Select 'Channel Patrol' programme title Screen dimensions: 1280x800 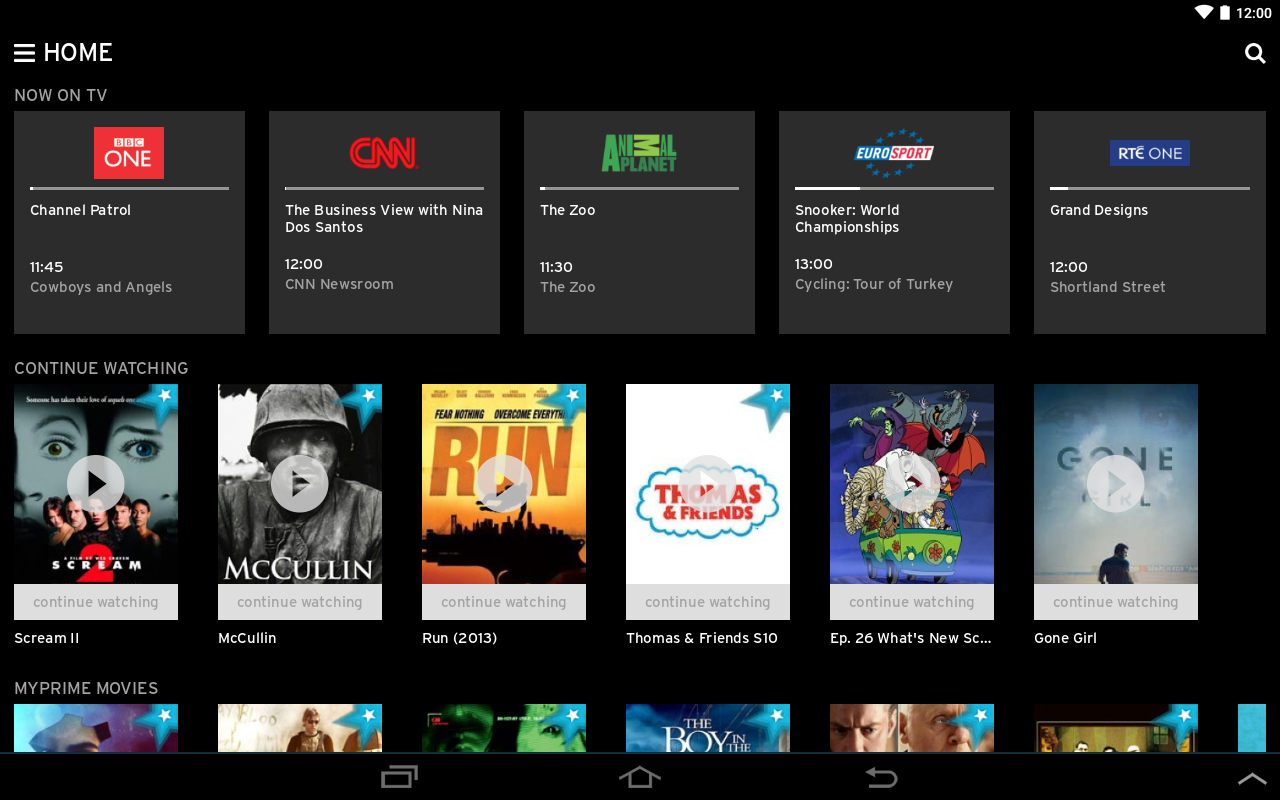(80, 210)
